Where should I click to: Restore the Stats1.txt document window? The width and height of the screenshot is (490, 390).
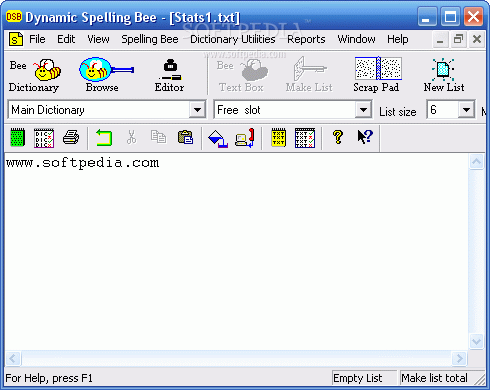click(x=459, y=40)
